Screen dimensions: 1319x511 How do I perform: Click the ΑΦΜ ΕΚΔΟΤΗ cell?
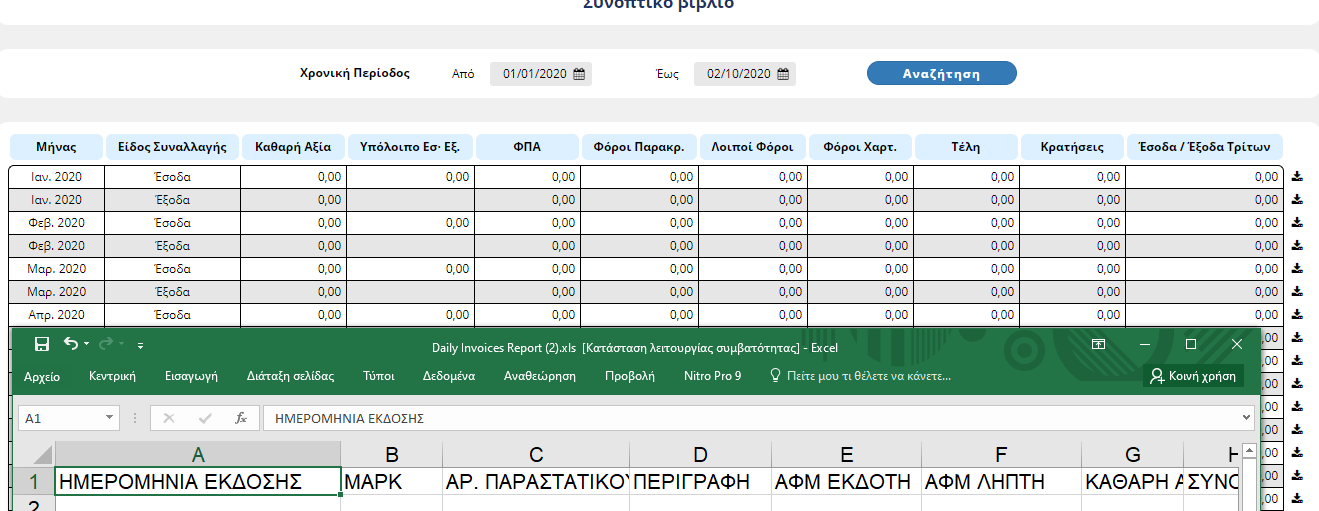845,482
